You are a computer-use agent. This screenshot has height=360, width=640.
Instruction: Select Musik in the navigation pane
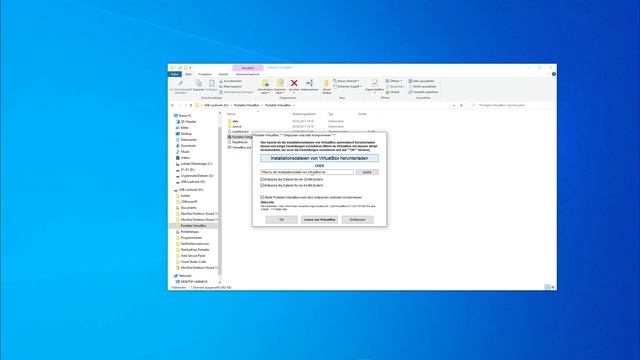[182, 152]
